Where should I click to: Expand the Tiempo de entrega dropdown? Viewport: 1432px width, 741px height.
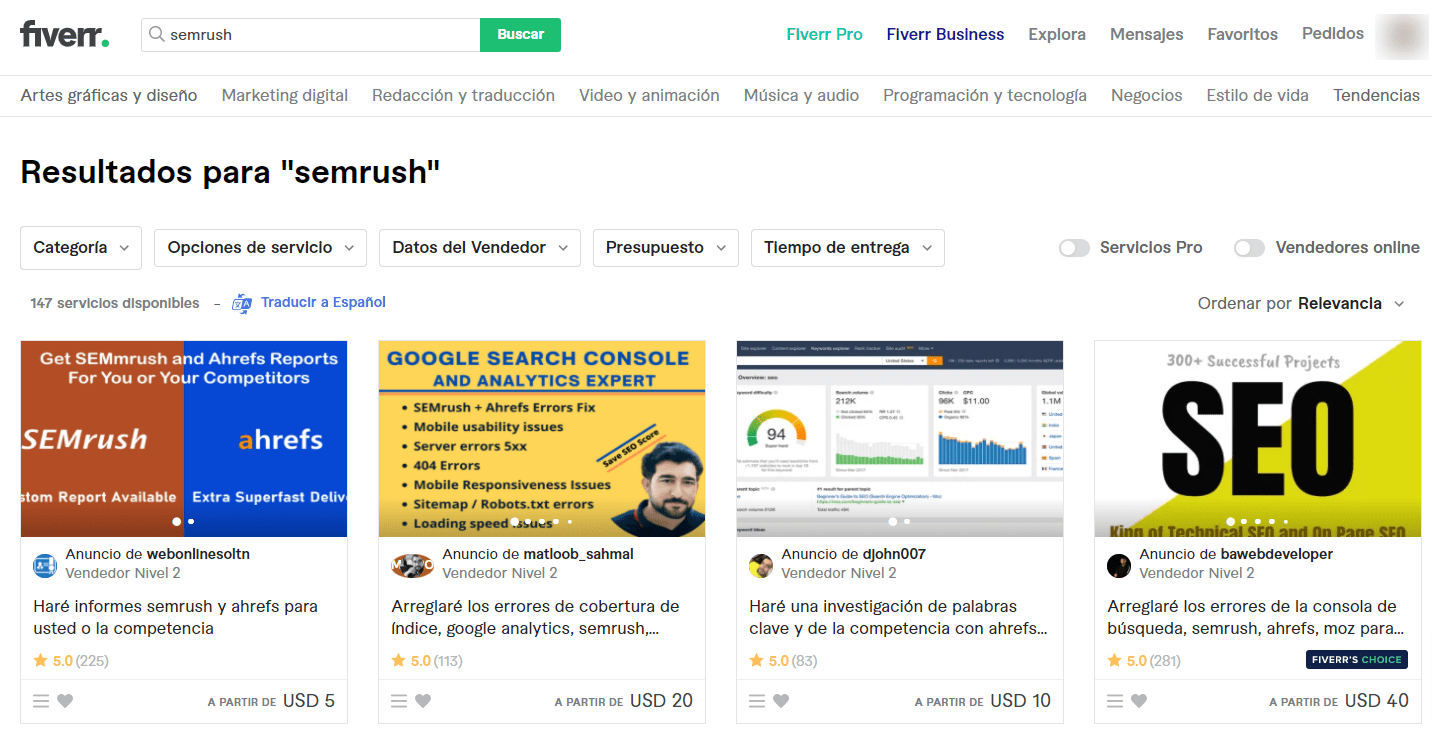coord(848,247)
